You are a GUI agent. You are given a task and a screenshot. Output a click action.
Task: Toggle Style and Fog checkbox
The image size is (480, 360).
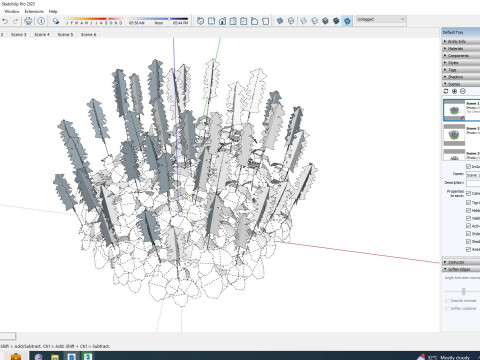[x=468, y=234]
